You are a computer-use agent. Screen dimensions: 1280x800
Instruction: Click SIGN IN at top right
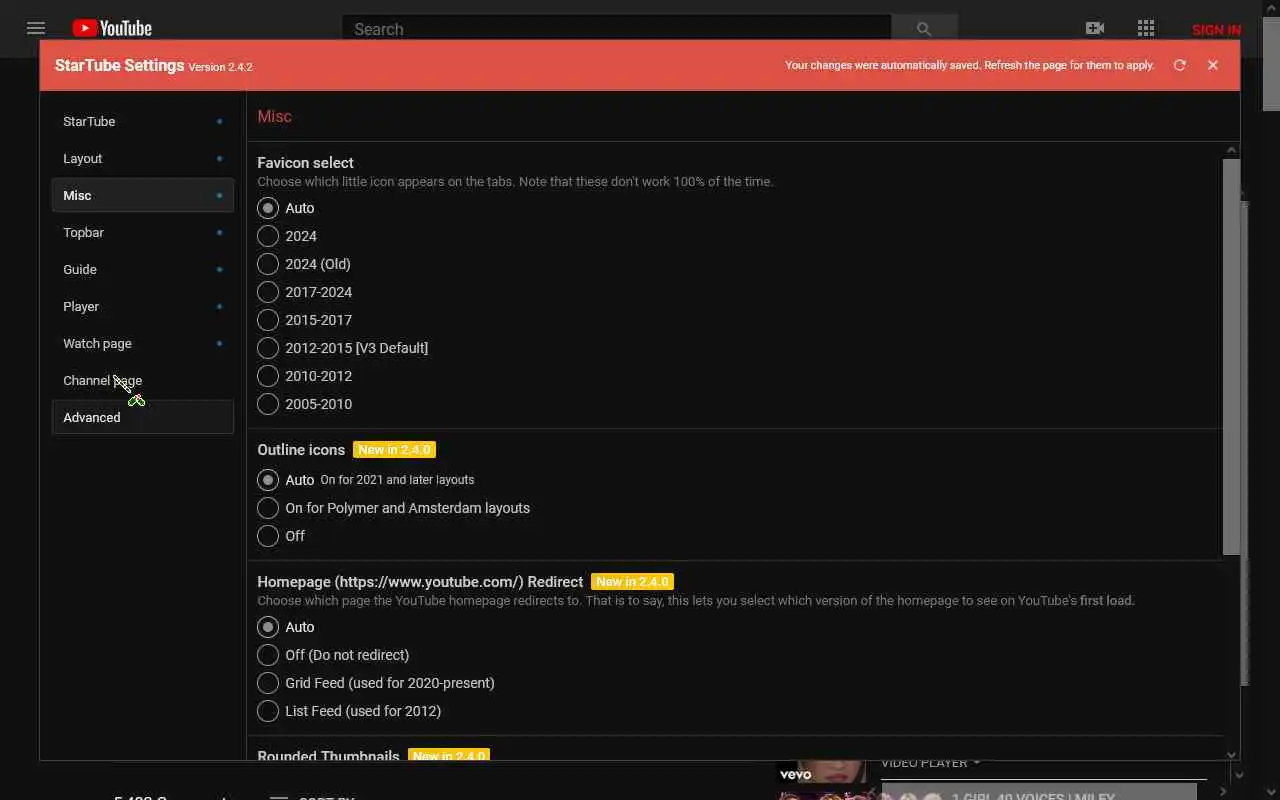(1216, 29)
